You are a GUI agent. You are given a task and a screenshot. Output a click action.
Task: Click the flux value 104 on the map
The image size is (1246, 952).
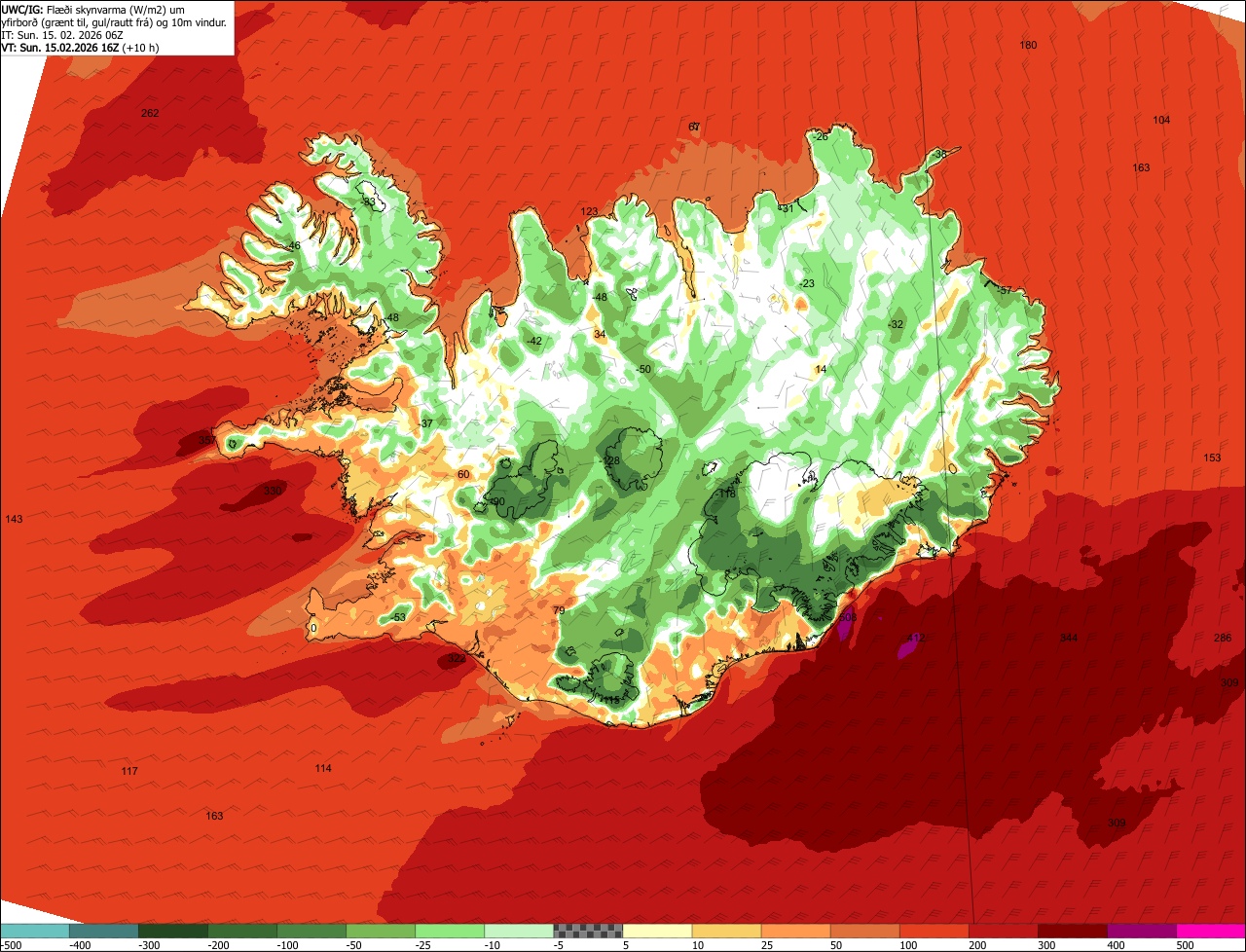1161,120
